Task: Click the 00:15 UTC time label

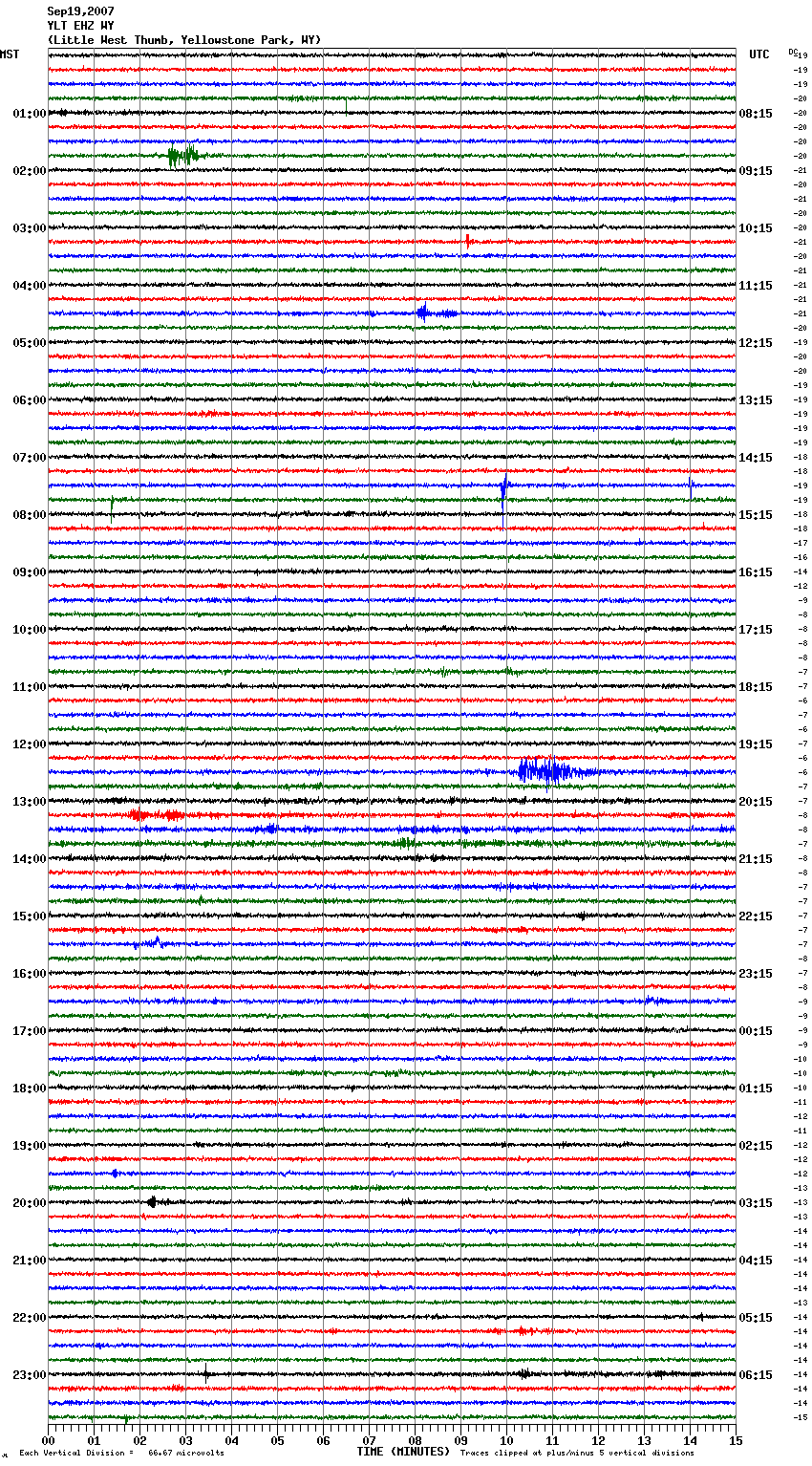Action: pyautogui.click(x=756, y=1031)
